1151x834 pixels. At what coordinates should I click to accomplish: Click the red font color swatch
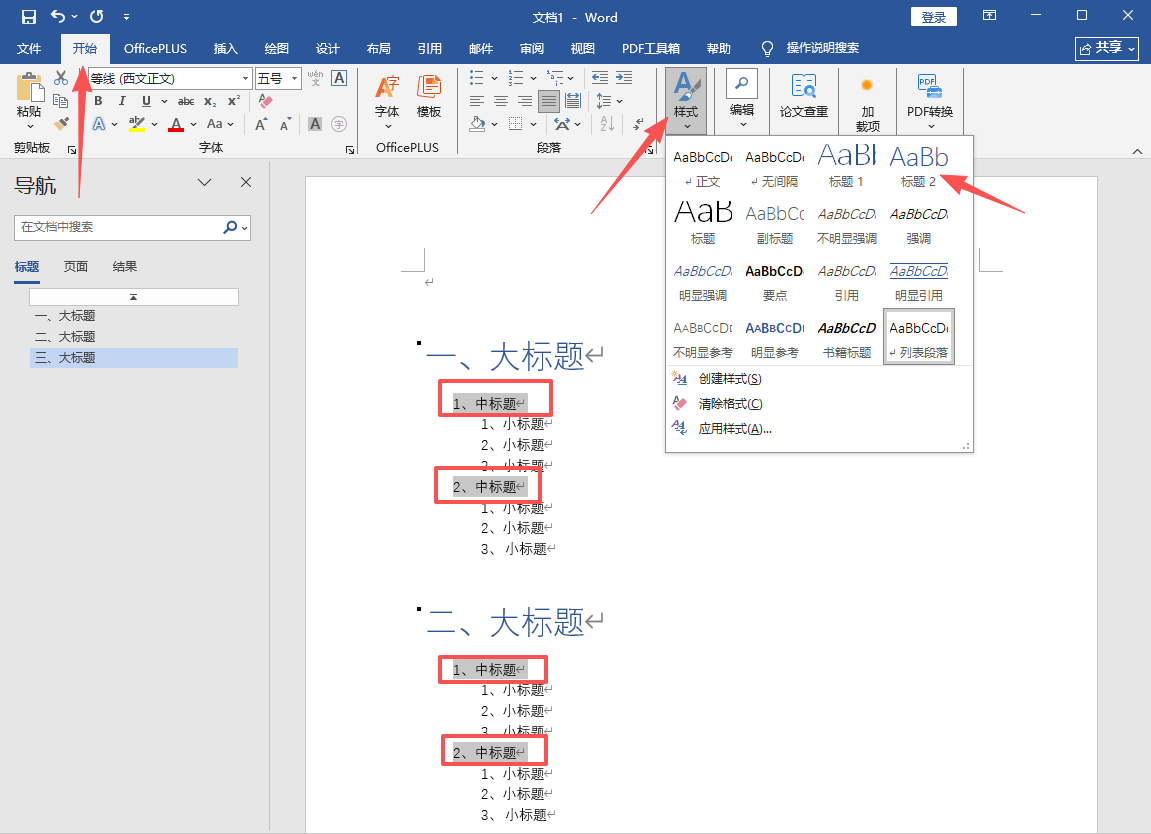pos(176,125)
